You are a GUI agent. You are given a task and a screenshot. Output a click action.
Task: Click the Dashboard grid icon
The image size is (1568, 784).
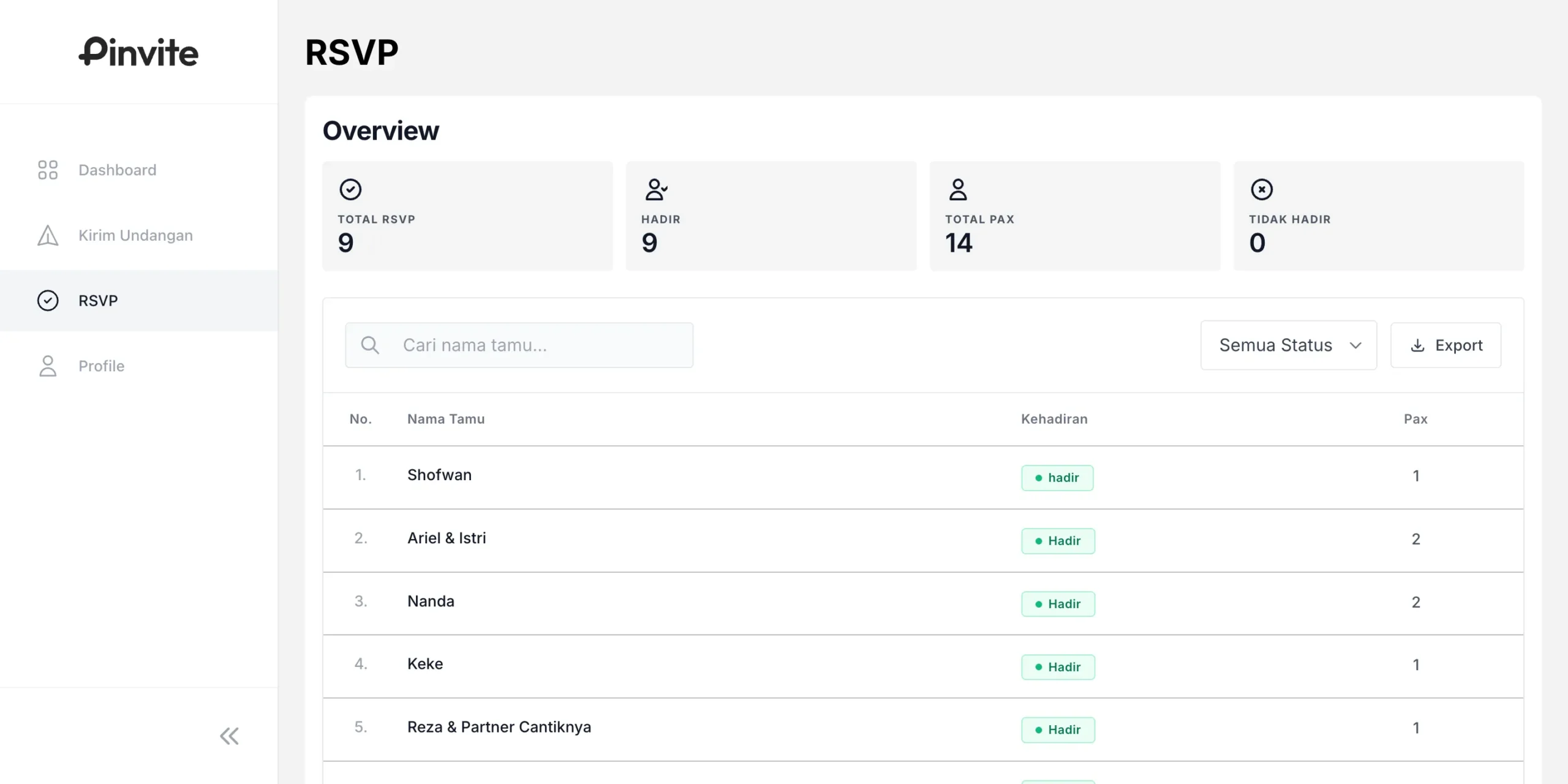tap(48, 170)
